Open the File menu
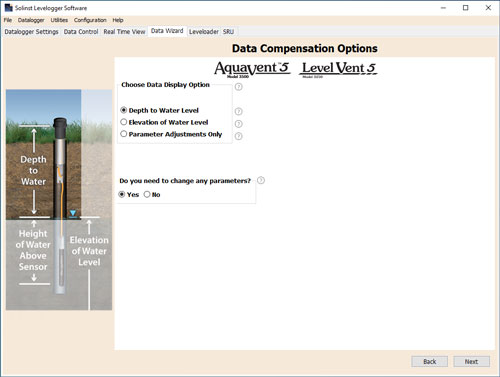Image resolution: width=500 pixels, height=377 pixels. [8, 20]
